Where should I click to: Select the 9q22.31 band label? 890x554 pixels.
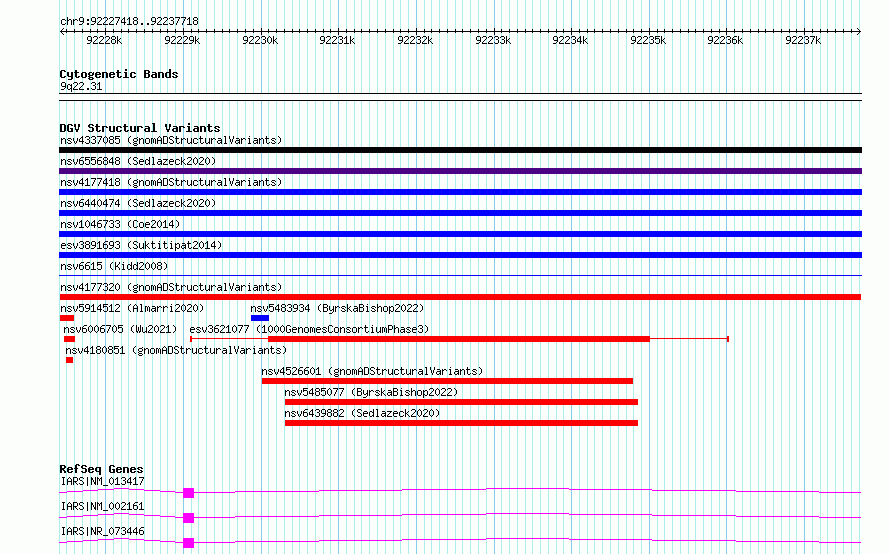pyautogui.click(x=81, y=86)
